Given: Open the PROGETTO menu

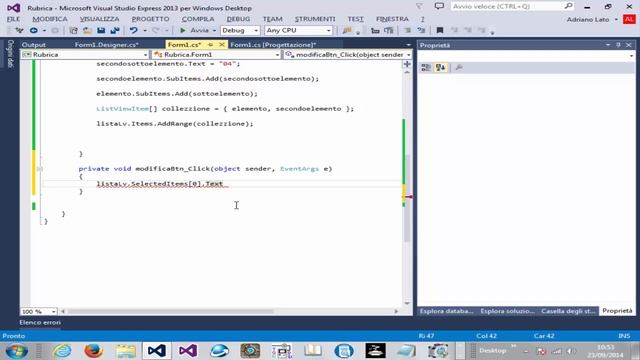Looking at the screenshot, I should coord(150,19).
